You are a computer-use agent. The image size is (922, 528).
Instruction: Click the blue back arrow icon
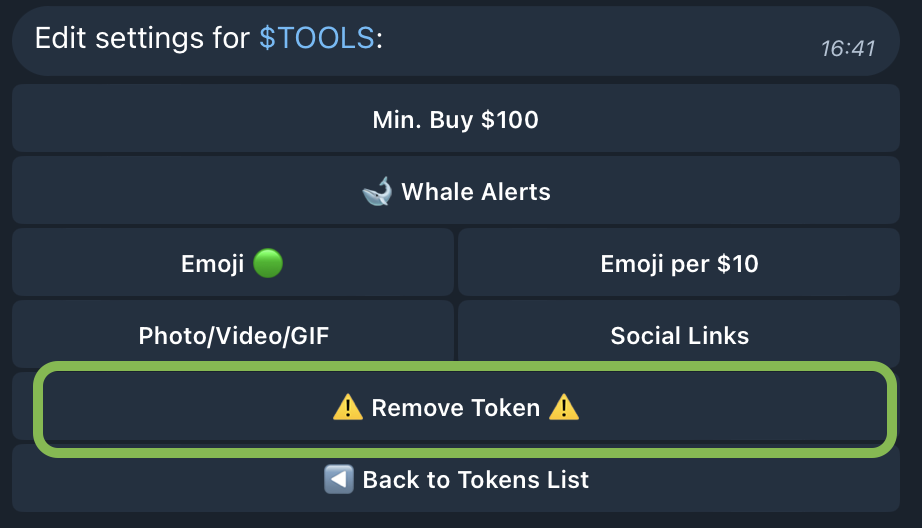(x=339, y=479)
